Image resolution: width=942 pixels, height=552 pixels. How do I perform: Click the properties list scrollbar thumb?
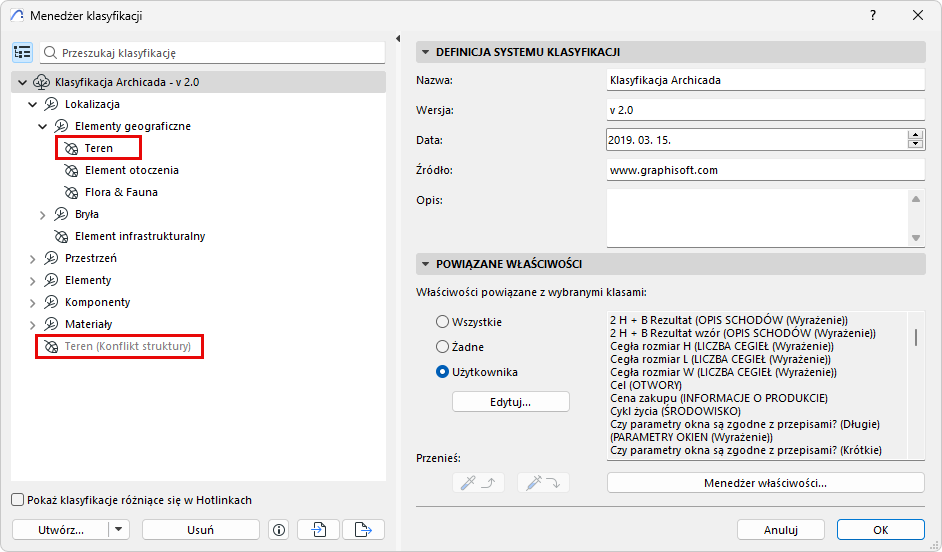click(x=916, y=337)
